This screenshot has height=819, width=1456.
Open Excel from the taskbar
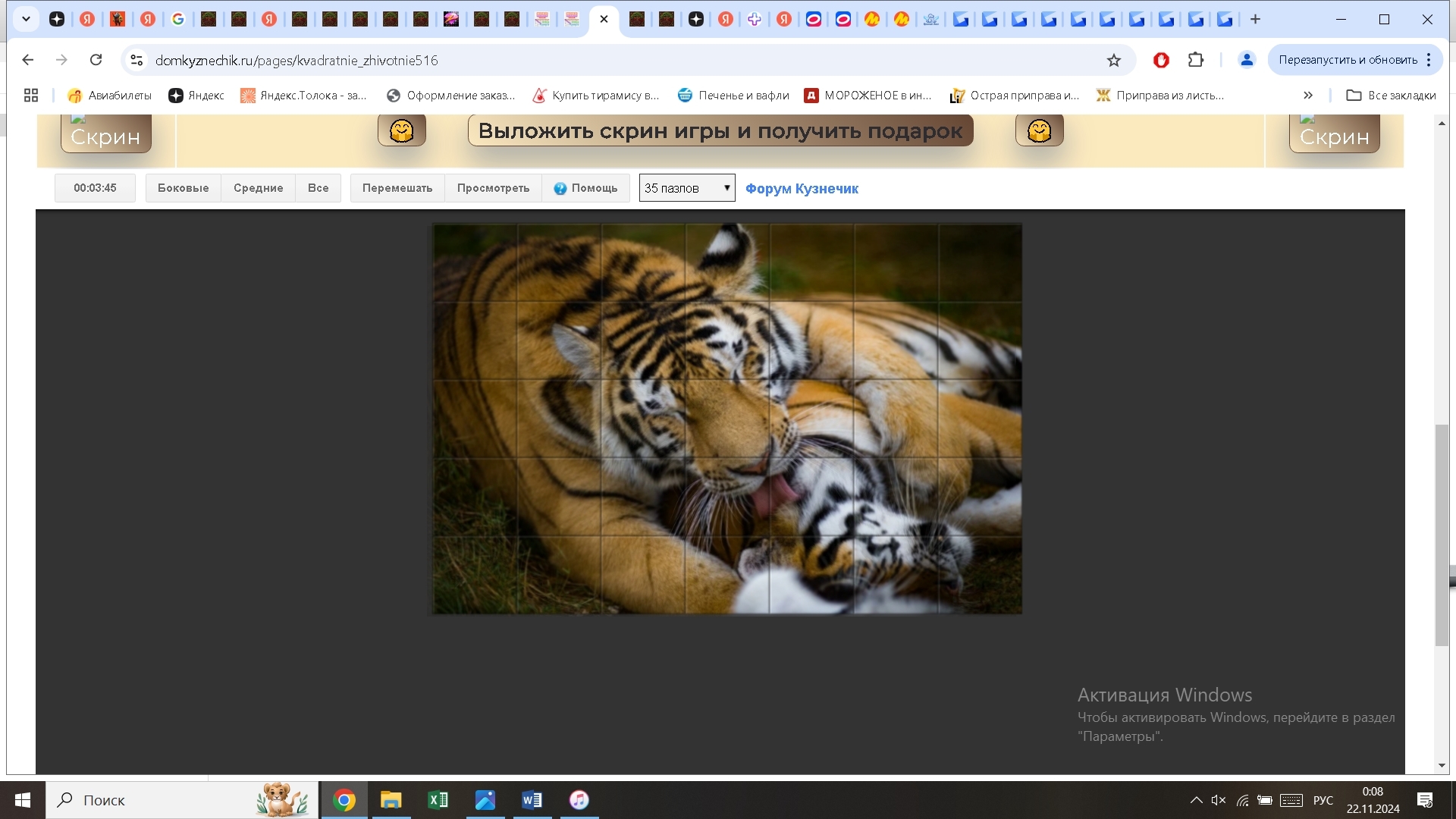coord(438,800)
